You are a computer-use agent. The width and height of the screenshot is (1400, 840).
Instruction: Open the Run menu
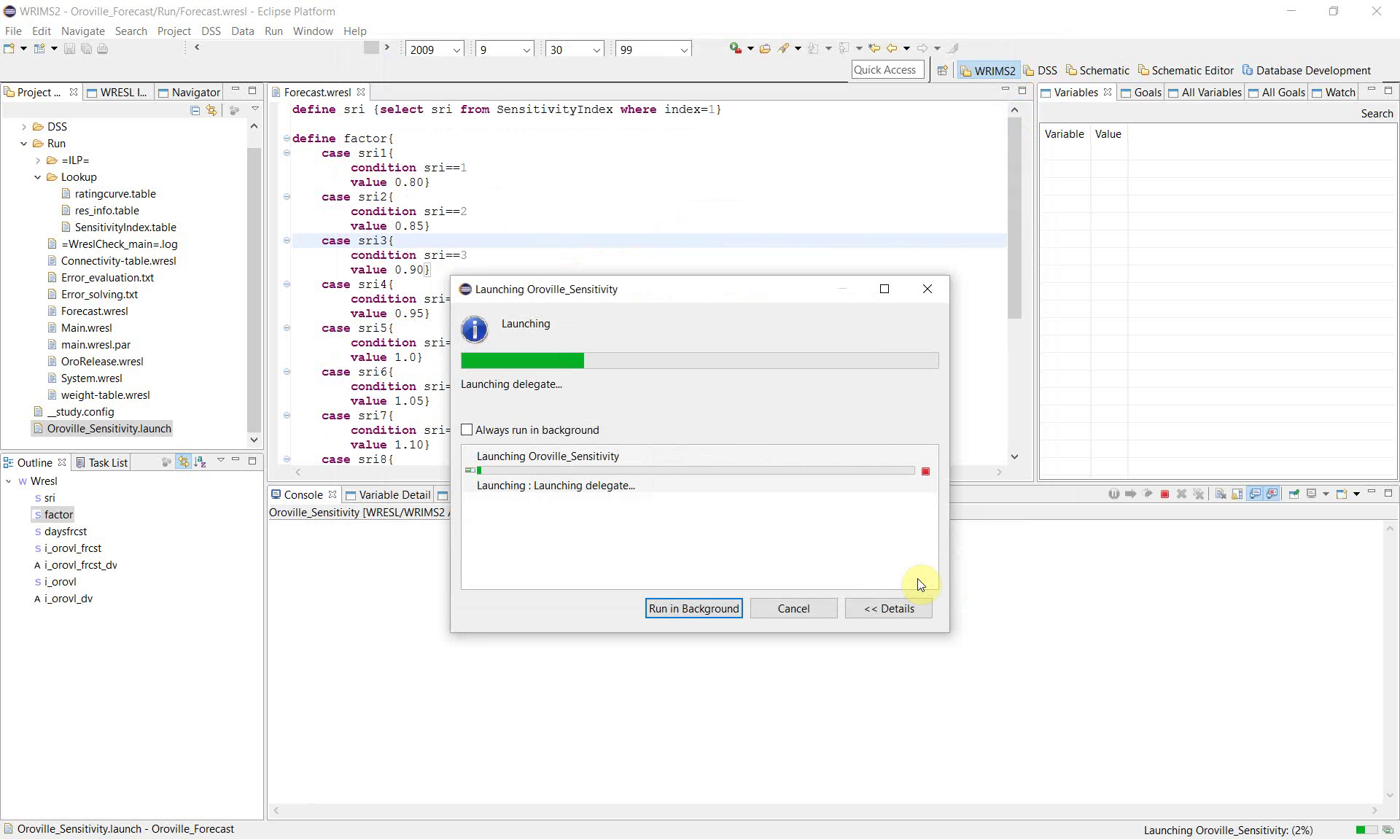tap(273, 31)
